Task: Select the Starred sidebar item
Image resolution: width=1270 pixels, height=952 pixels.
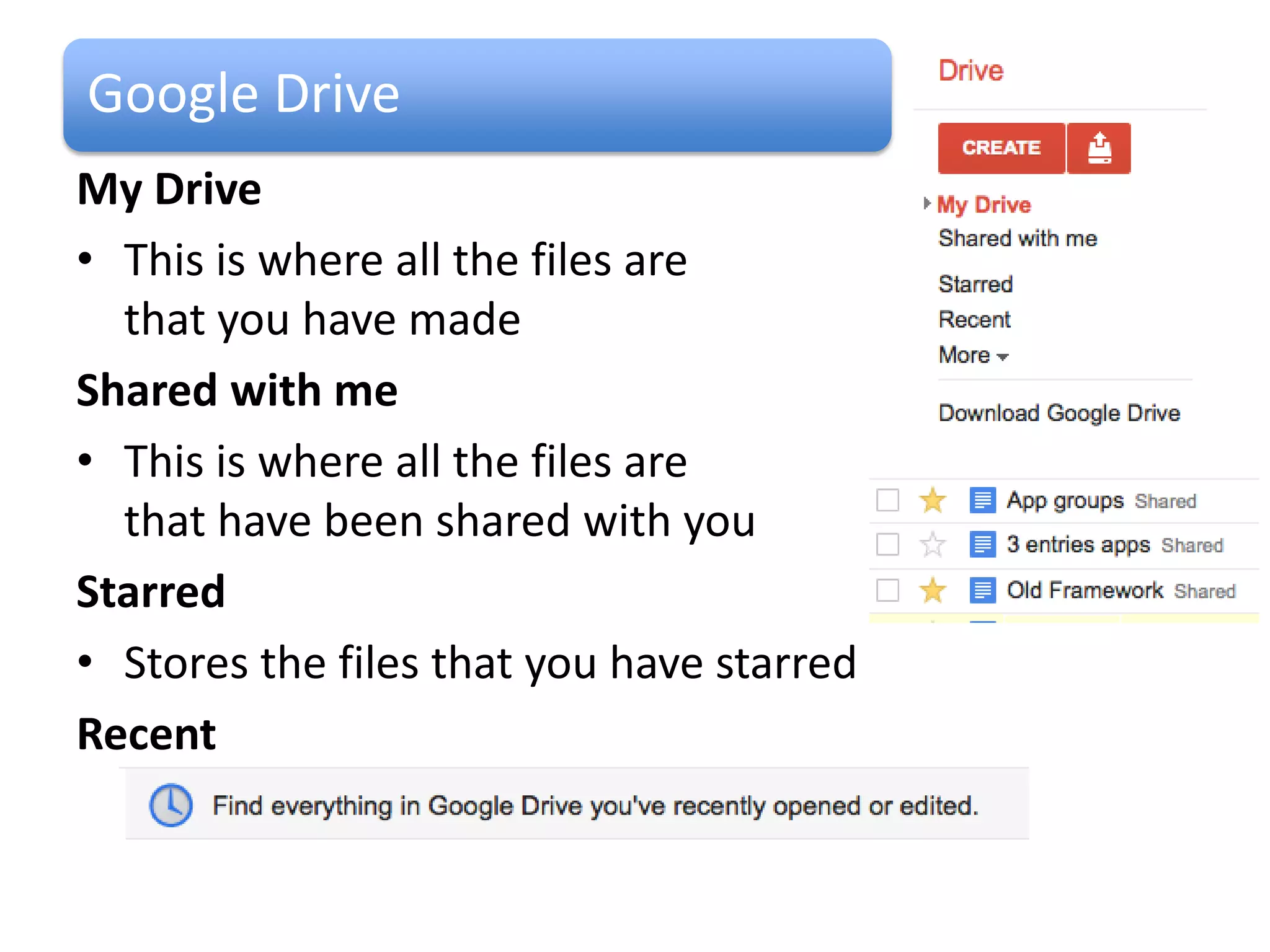Action: pyautogui.click(x=975, y=284)
